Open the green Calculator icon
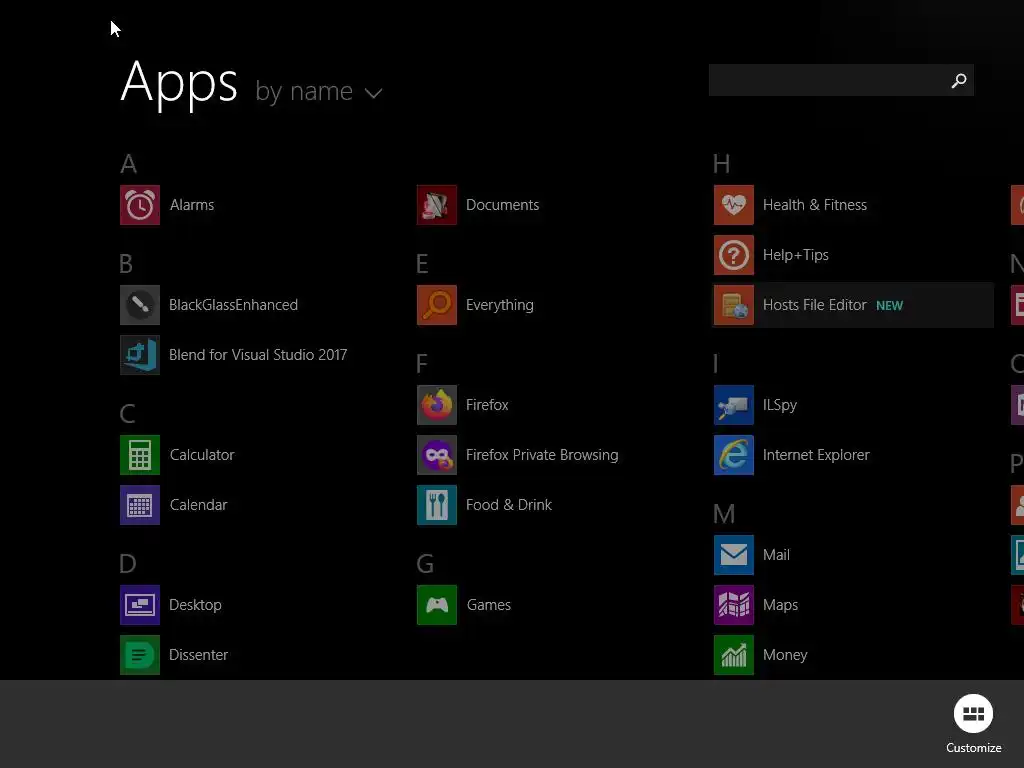 (140, 455)
